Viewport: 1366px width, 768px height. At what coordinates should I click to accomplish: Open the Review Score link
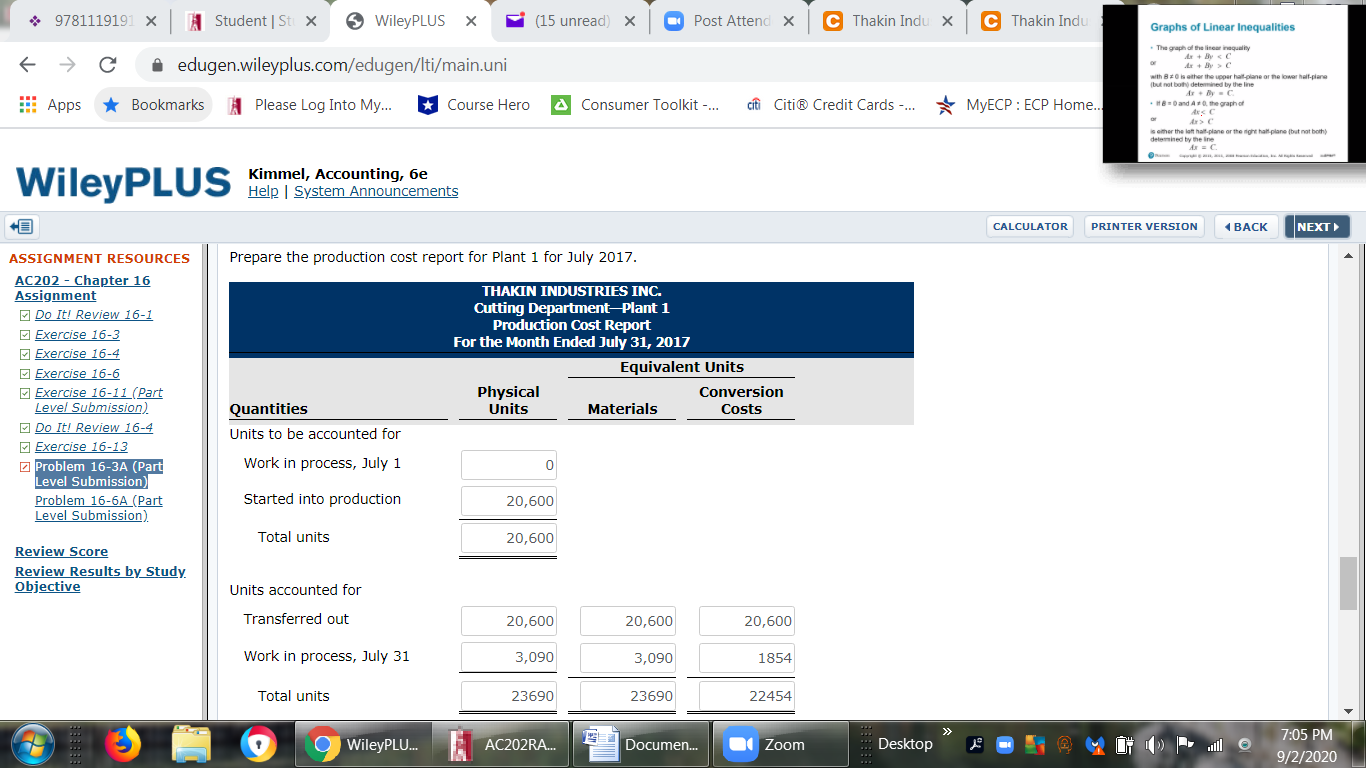click(61, 552)
